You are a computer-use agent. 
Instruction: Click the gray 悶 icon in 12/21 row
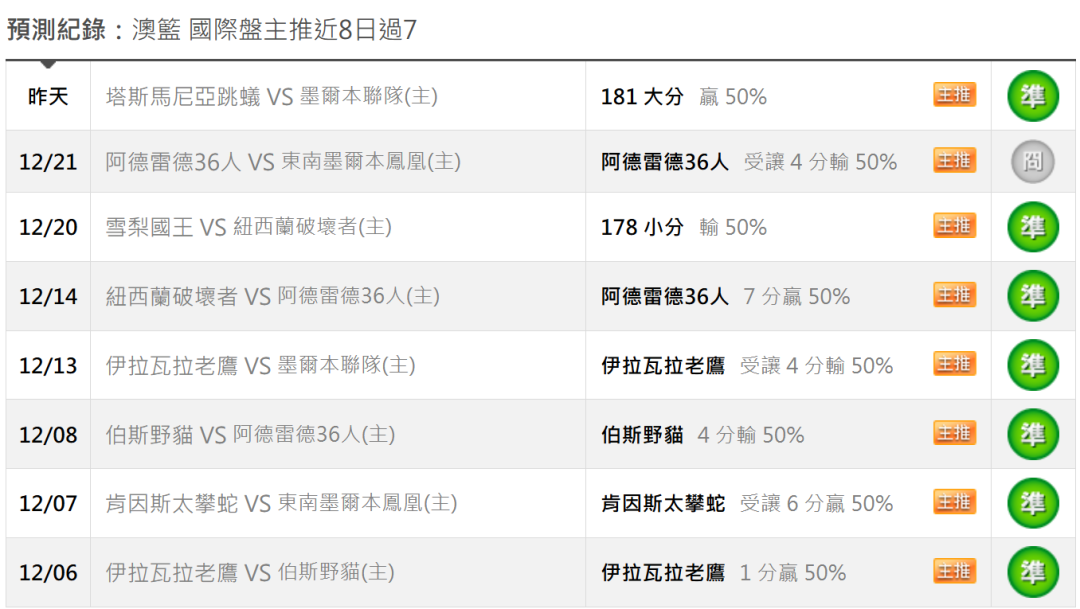[x=1032, y=161]
